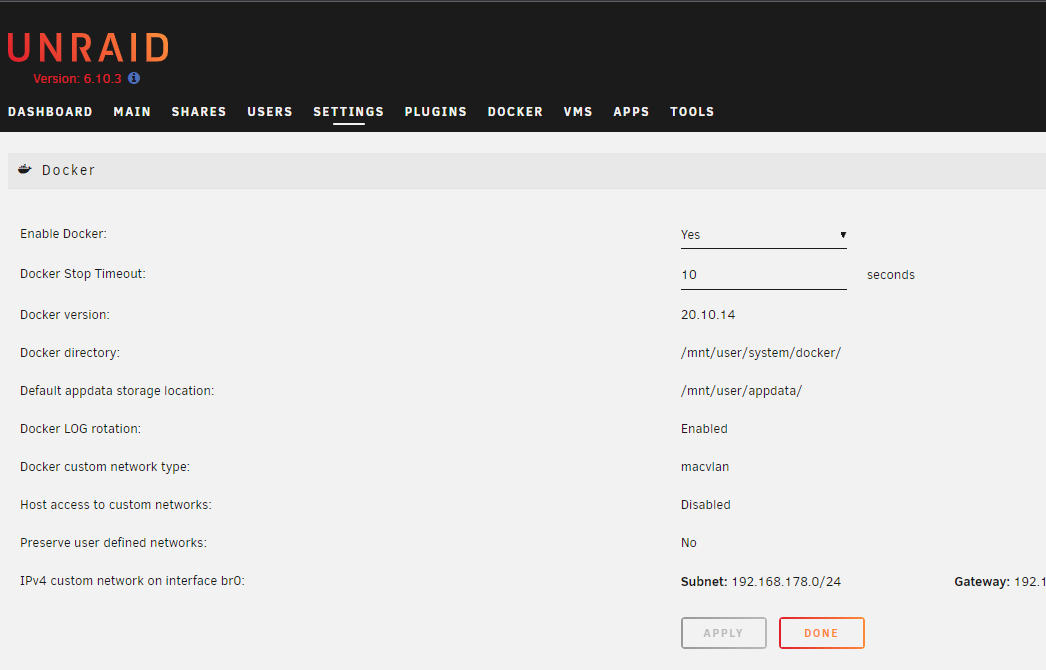Click the Subnet 192.168.178.0/24 value
Image resolution: width=1046 pixels, height=670 pixels.
click(786, 581)
